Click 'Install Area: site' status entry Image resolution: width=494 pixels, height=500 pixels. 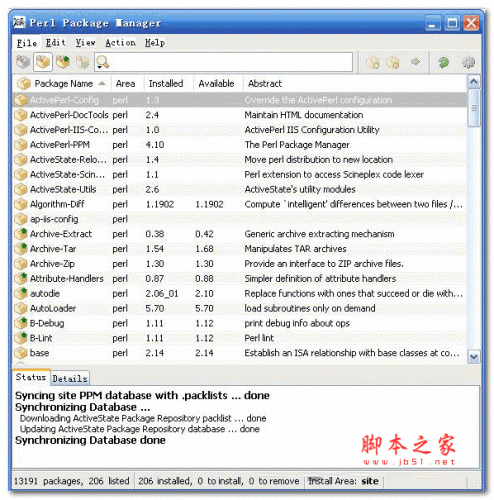[343, 481]
